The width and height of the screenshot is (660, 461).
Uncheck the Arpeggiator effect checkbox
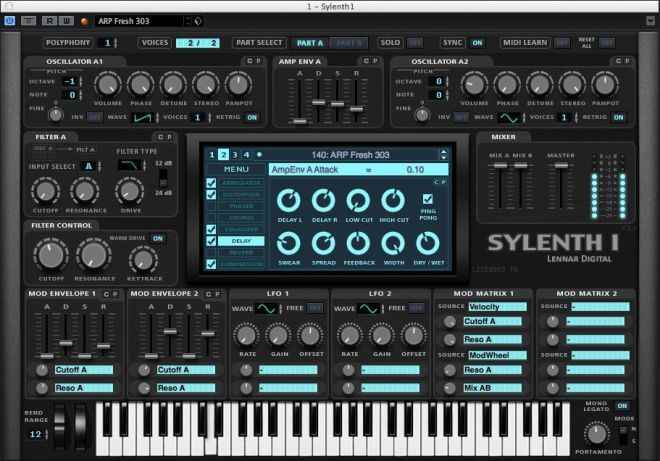tap(211, 183)
